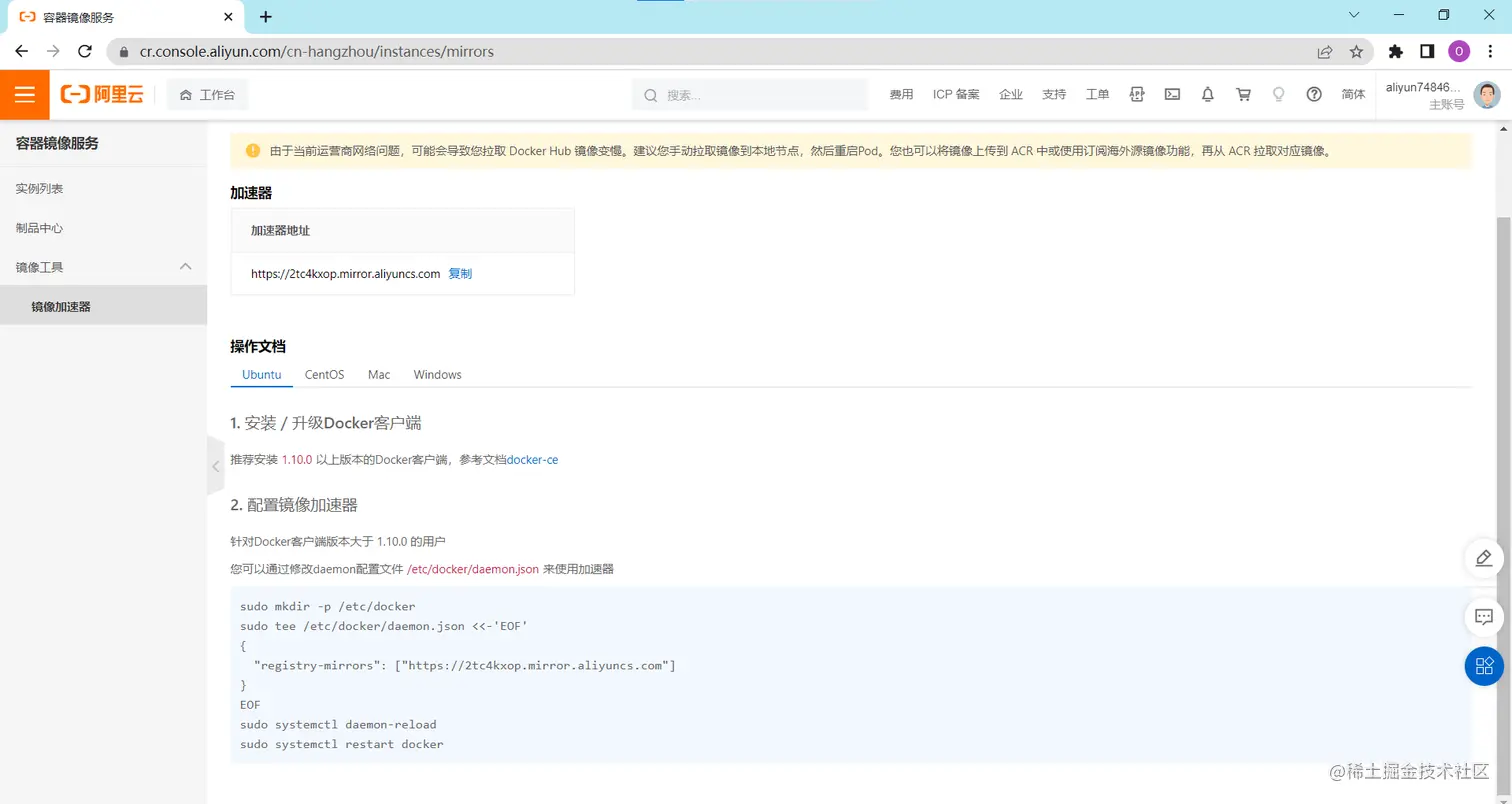This screenshot has width=1512, height=804.
Task: Open browser extensions puzzle icon
Action: tap(1396, 51)
